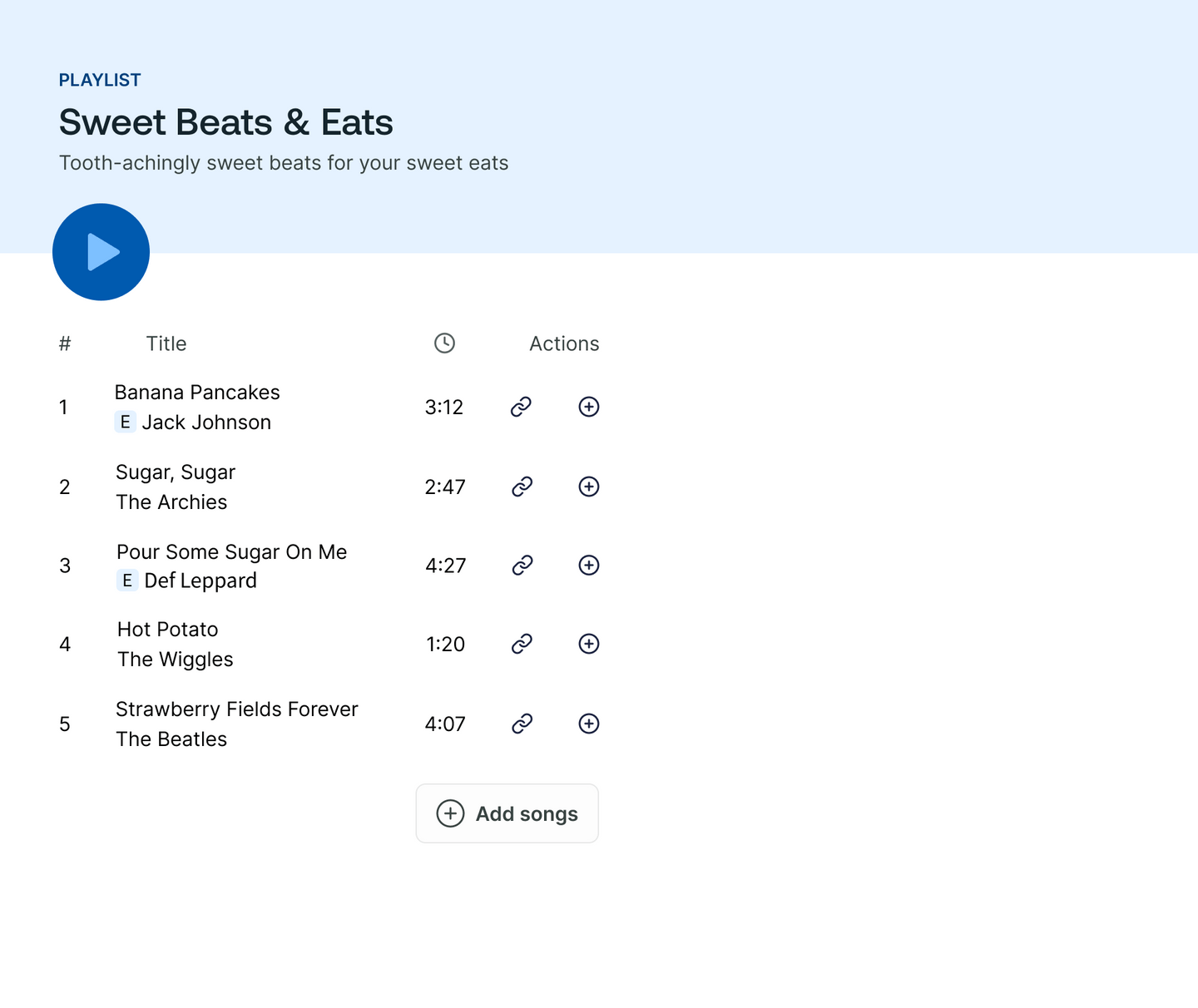Click the Add songs button
The width and height of the screenshot is (1198, 1008).
tap(507, 813)
